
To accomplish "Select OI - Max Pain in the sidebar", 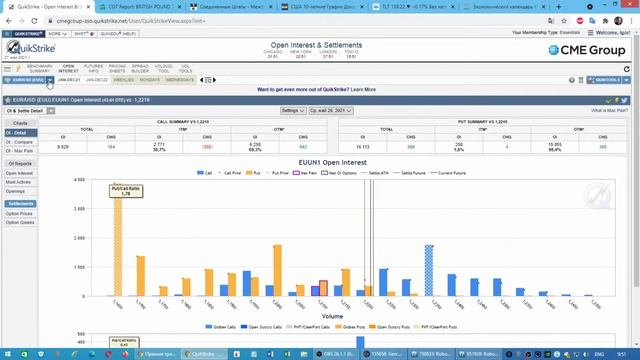I will (19, 151).
